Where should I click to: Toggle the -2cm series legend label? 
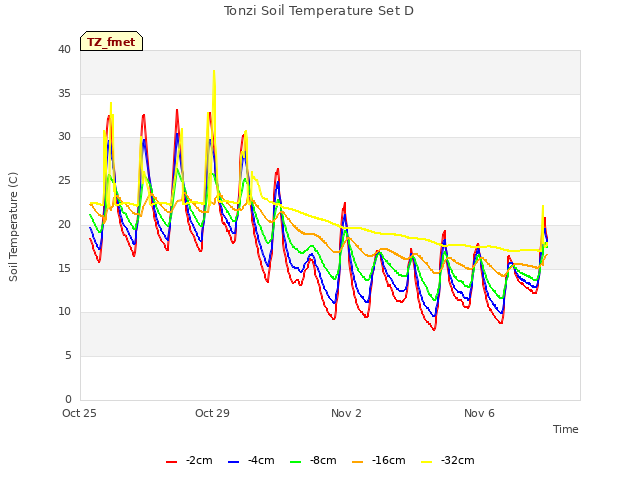(x=199, y=460)
